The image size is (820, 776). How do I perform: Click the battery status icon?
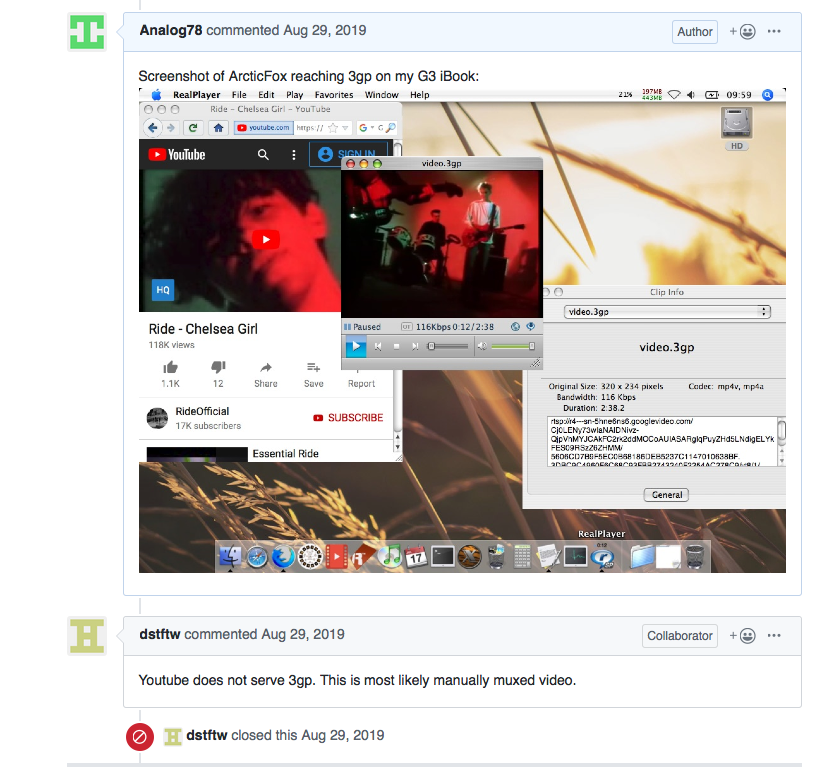(x=712, y=95)
